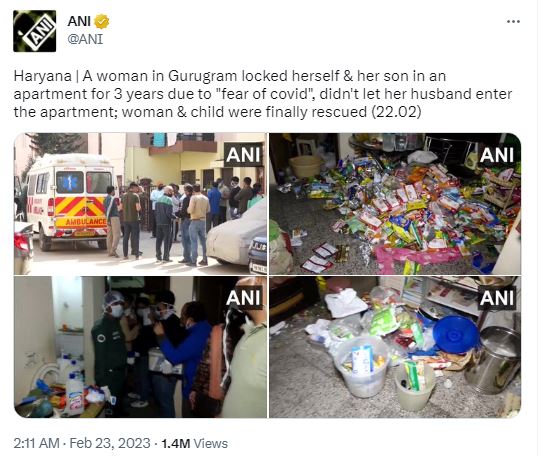Screen dimensions: 542x456
Task: Open the three-dot more options menu
Action: click(513, 21)
